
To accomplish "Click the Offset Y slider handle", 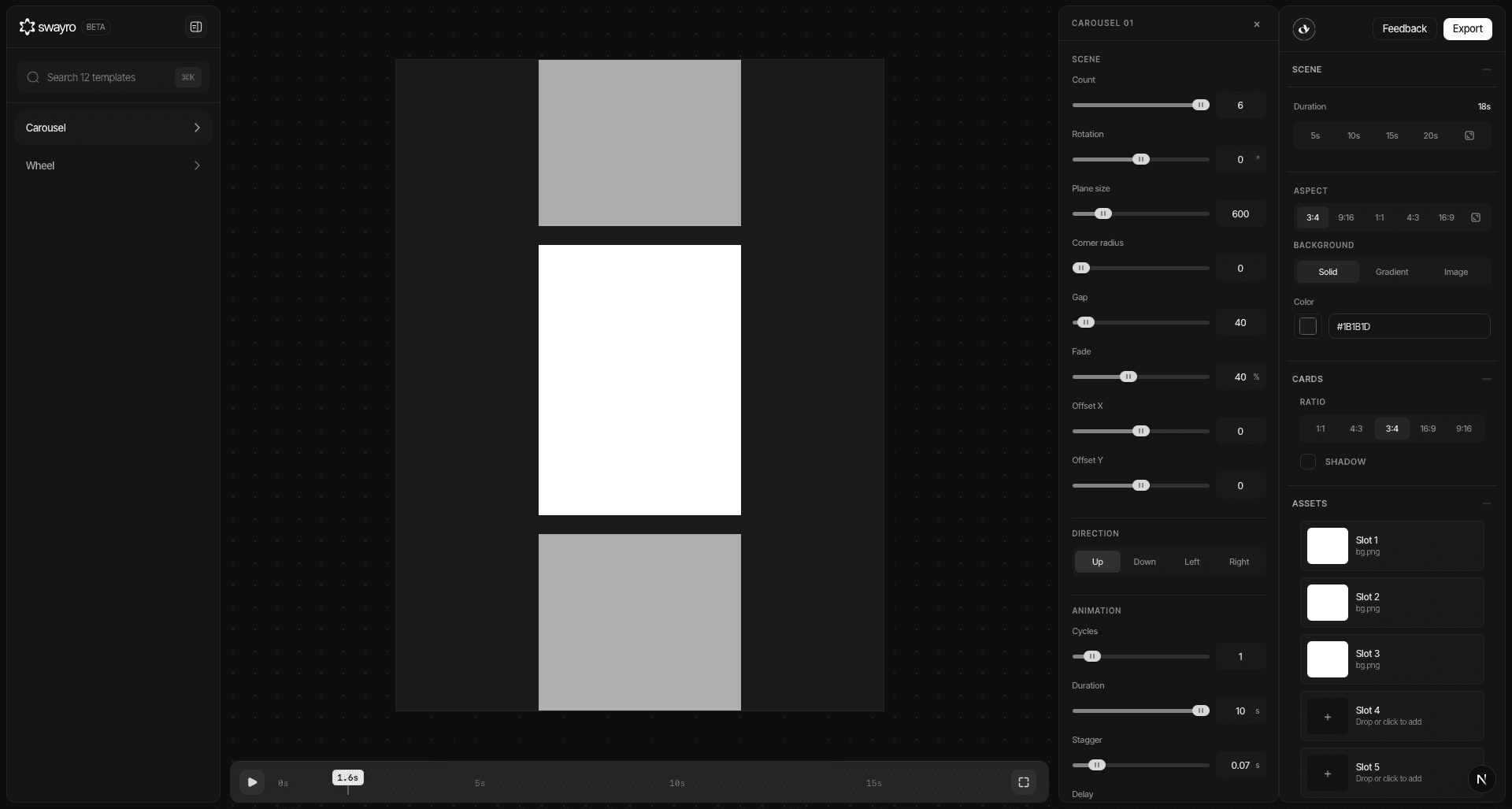I will tap(1141, 485).
